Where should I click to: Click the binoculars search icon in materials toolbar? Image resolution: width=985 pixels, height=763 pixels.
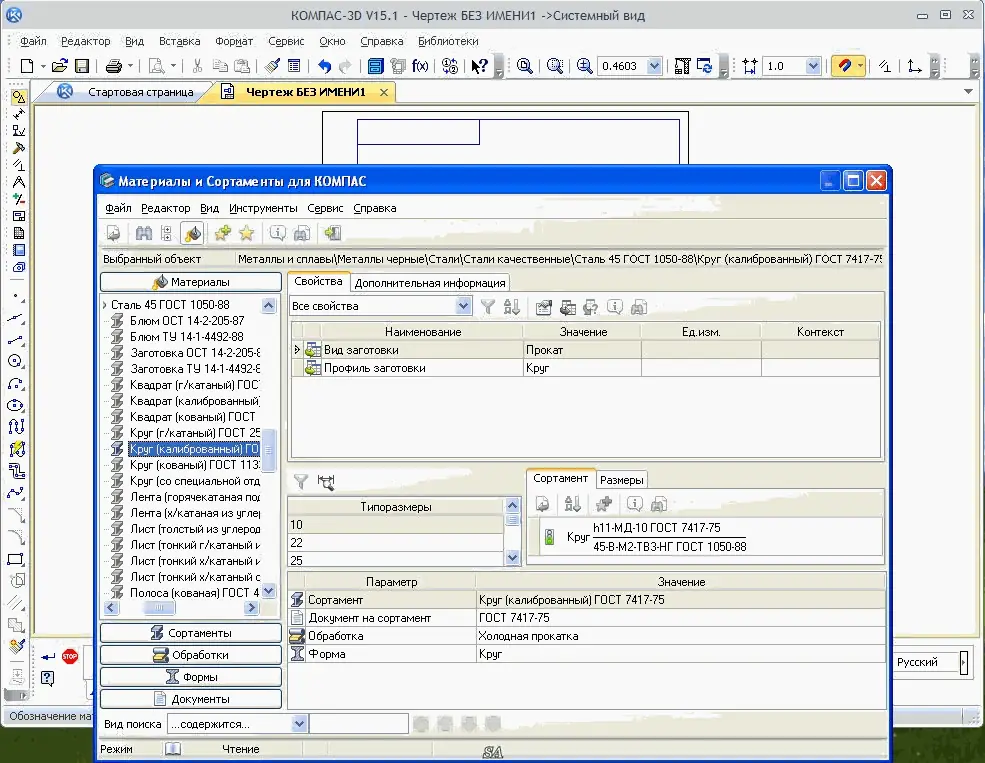tap(143, 233)
